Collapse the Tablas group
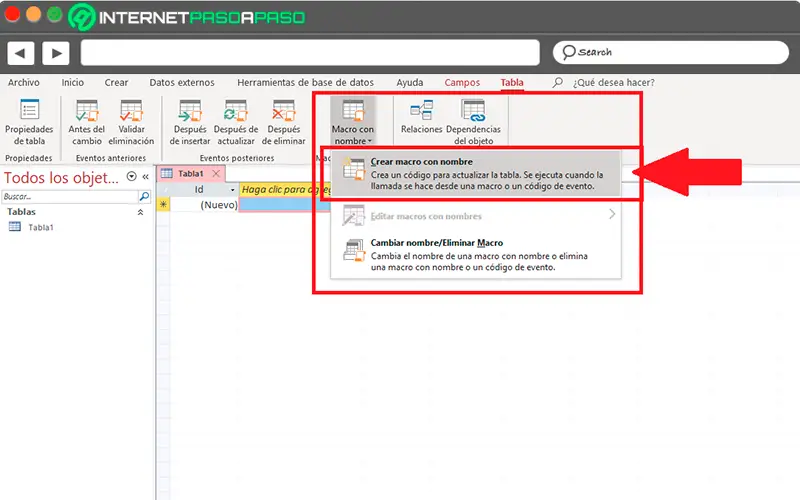The image size is (800, 500). point(140,212)
